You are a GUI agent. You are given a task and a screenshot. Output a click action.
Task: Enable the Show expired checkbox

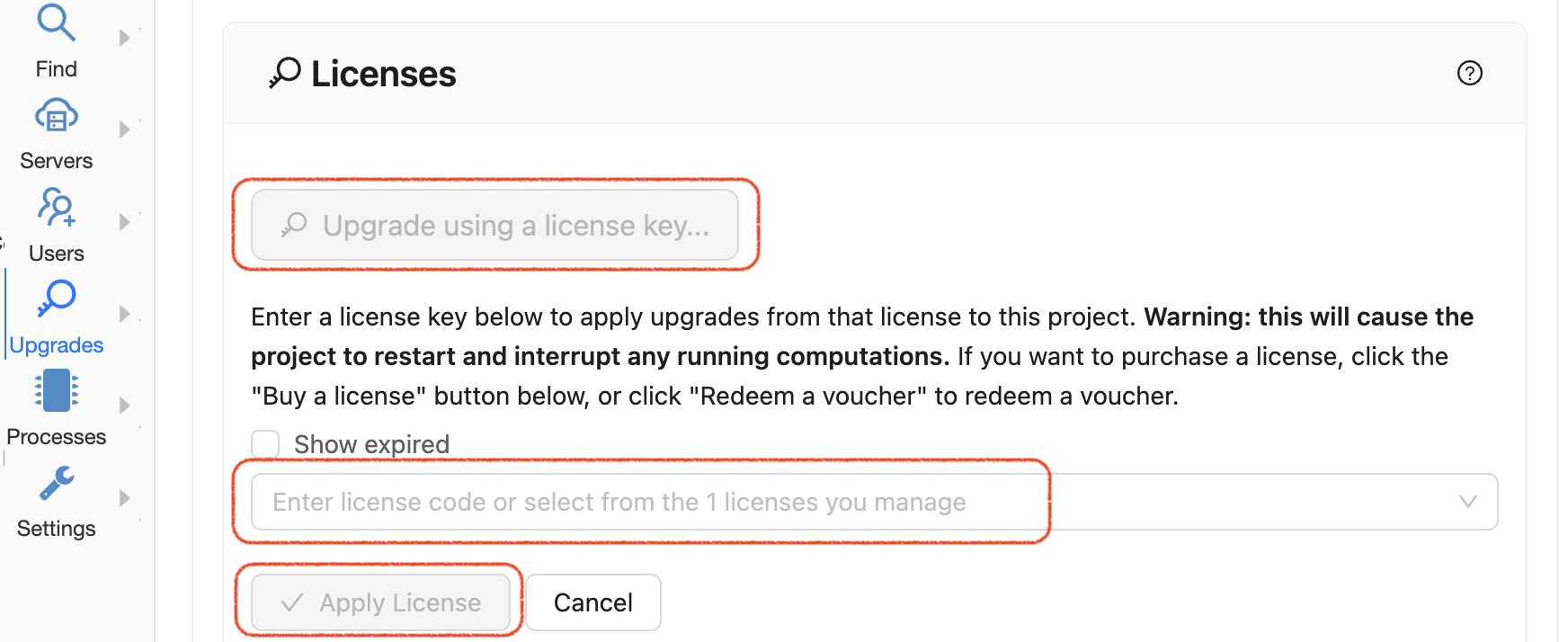tap(265, 443)
